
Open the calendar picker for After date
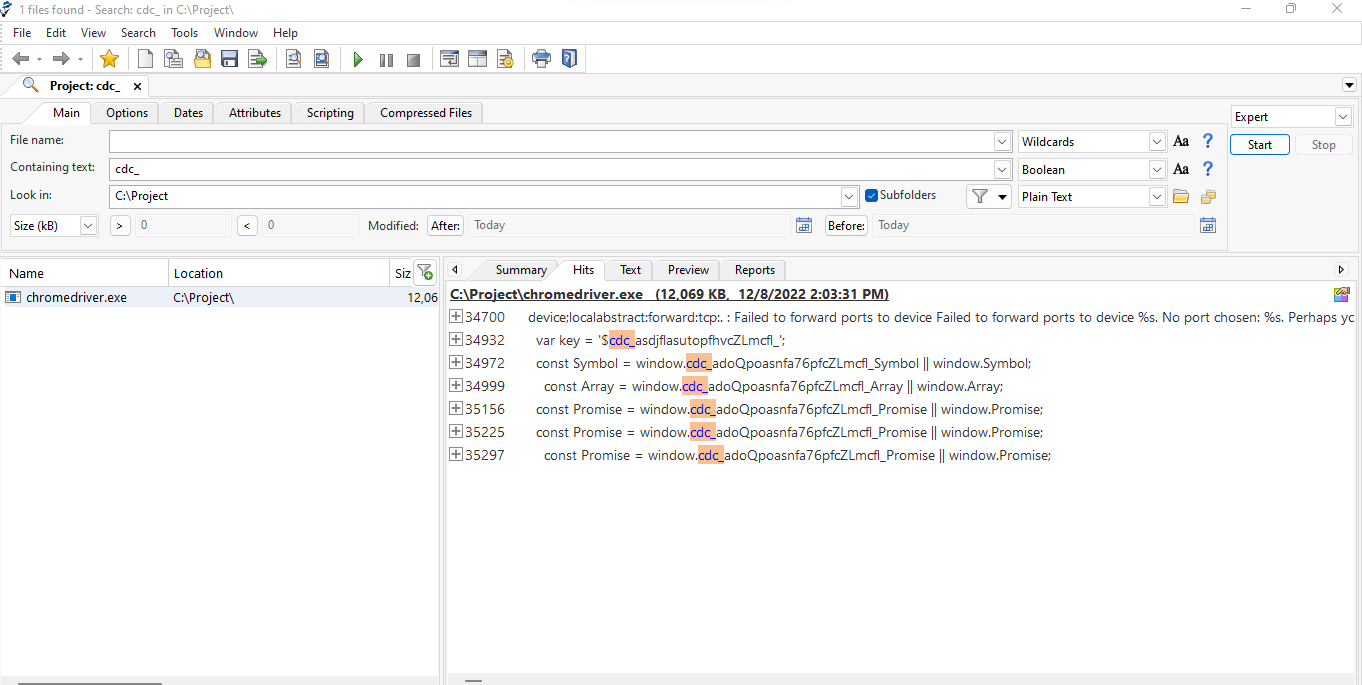click(804, 225)
